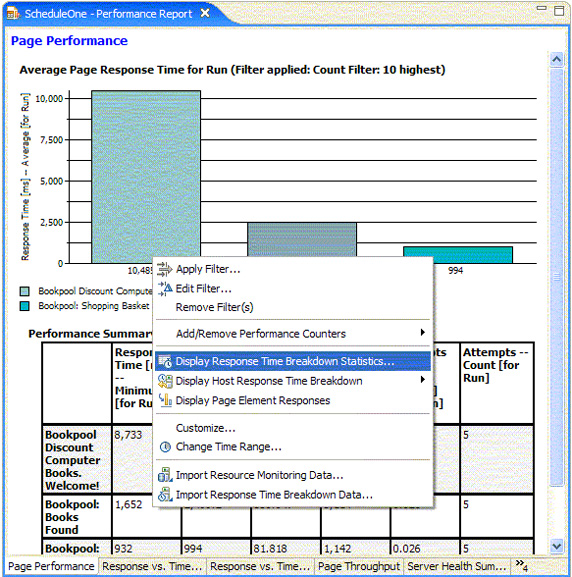Click the Change Time Range clock icon
Screen dimensions: 572x577
click(165, 447)
